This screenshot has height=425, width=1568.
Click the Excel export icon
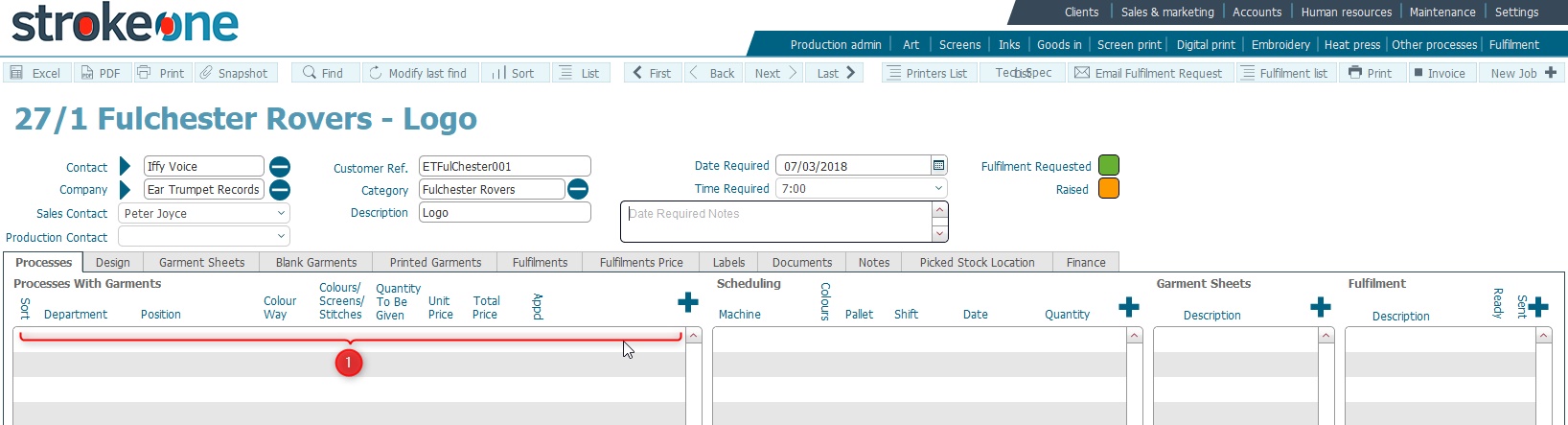point(16,73)
